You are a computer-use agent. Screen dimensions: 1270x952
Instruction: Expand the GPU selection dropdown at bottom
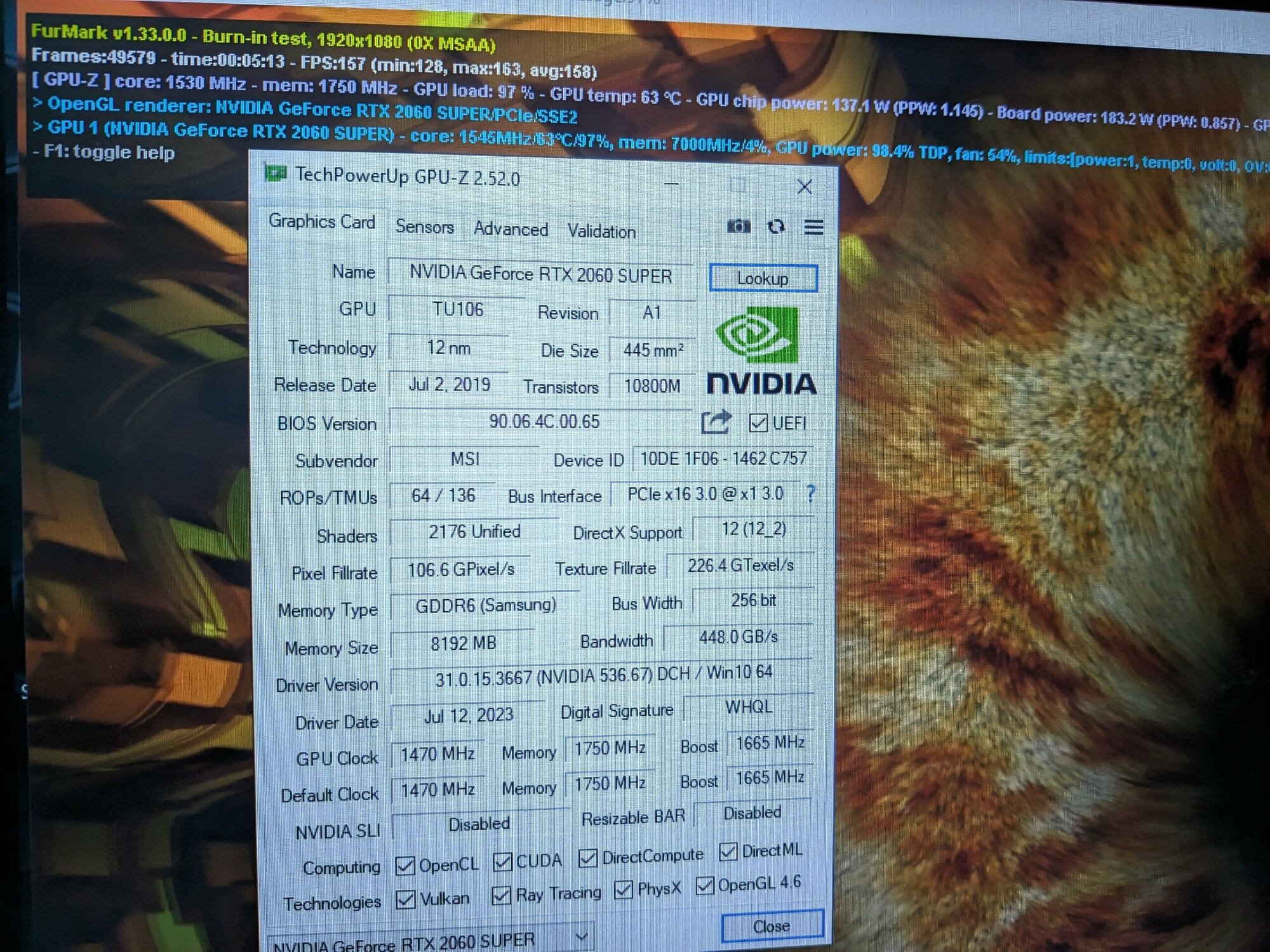coord(581,936)
